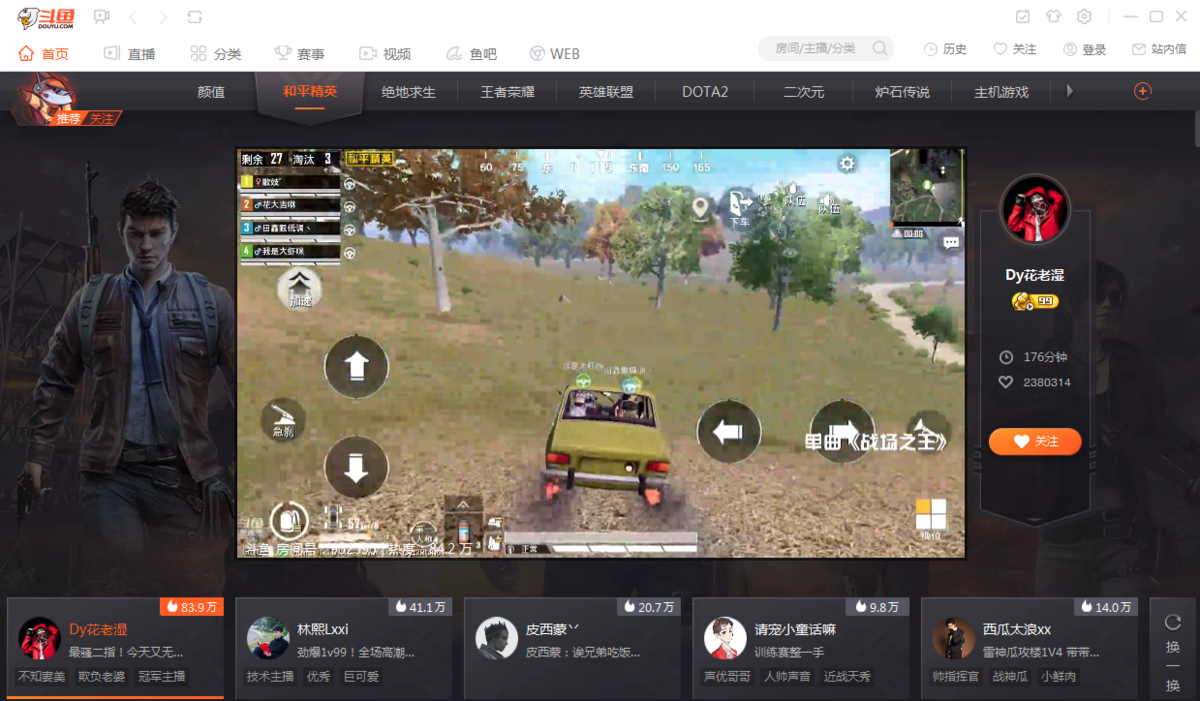Click the 声优哥哥 tag
The width and height of the screenshot is (1200, 701).
(x=728, y=676)
